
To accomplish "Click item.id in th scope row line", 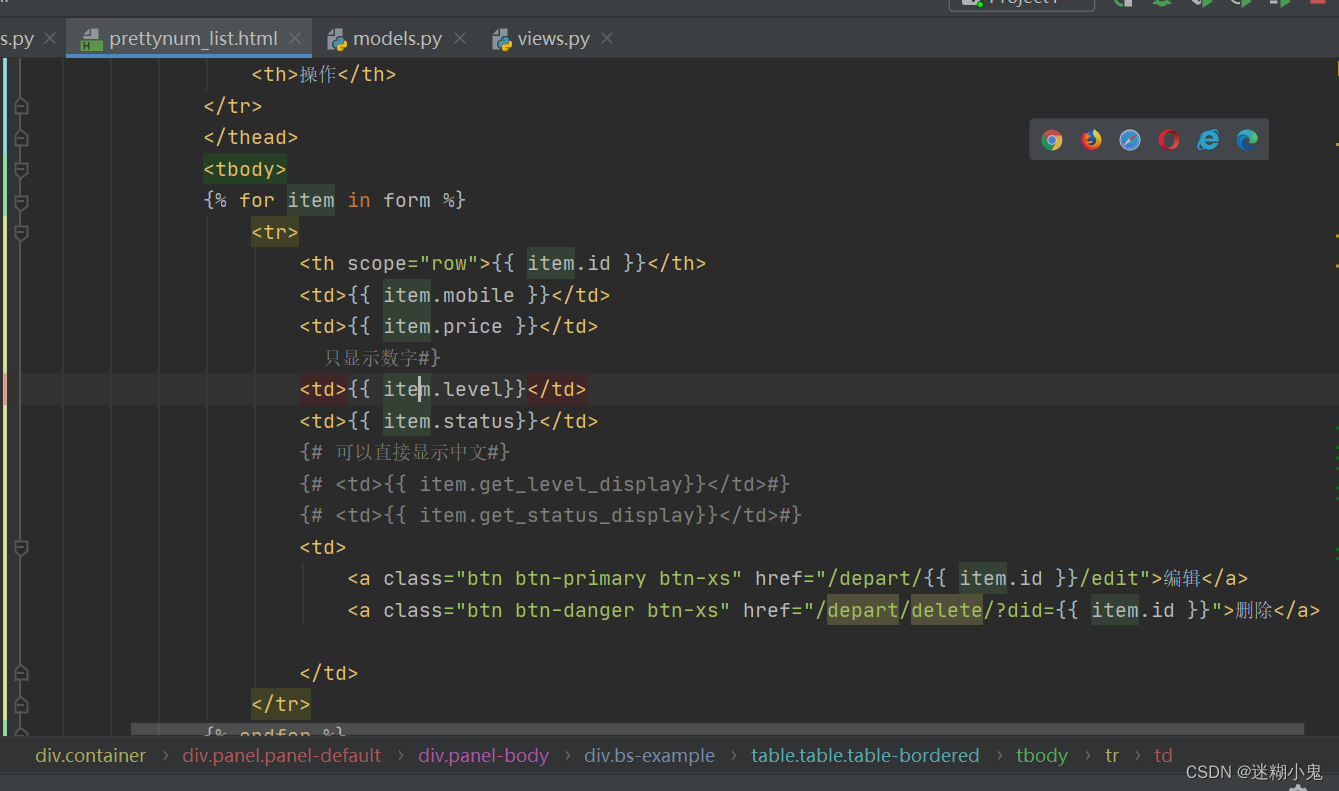I will pyautogui.click(x=568, y=264).
